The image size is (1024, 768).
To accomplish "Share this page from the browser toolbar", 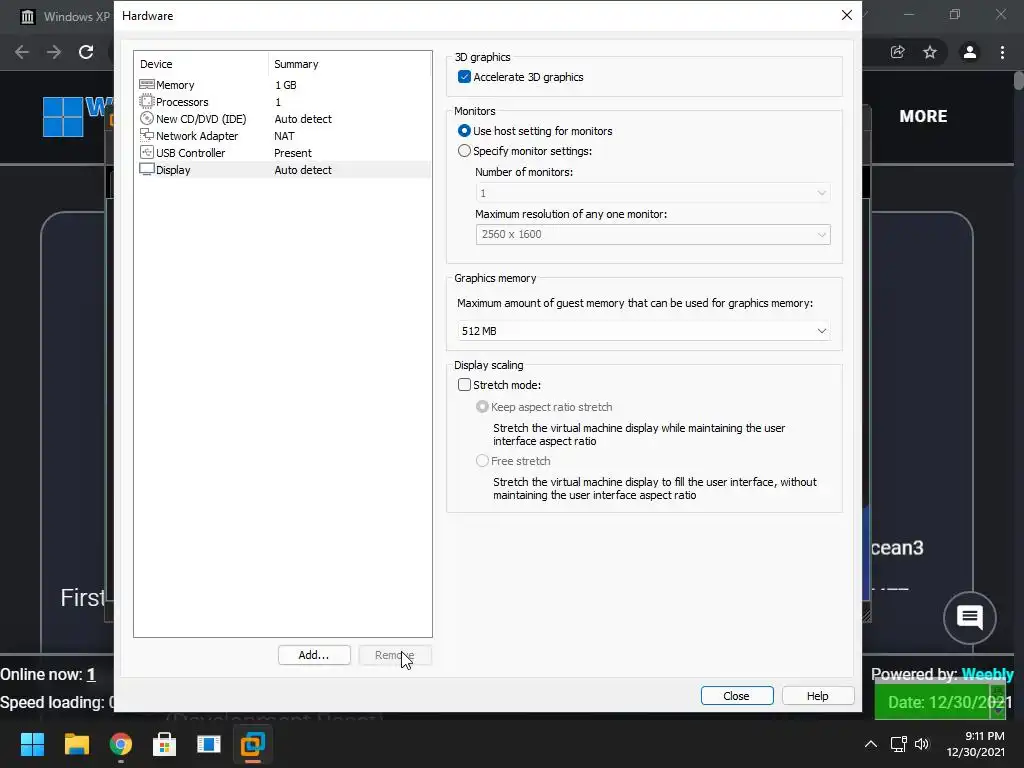I will point(898,52).
